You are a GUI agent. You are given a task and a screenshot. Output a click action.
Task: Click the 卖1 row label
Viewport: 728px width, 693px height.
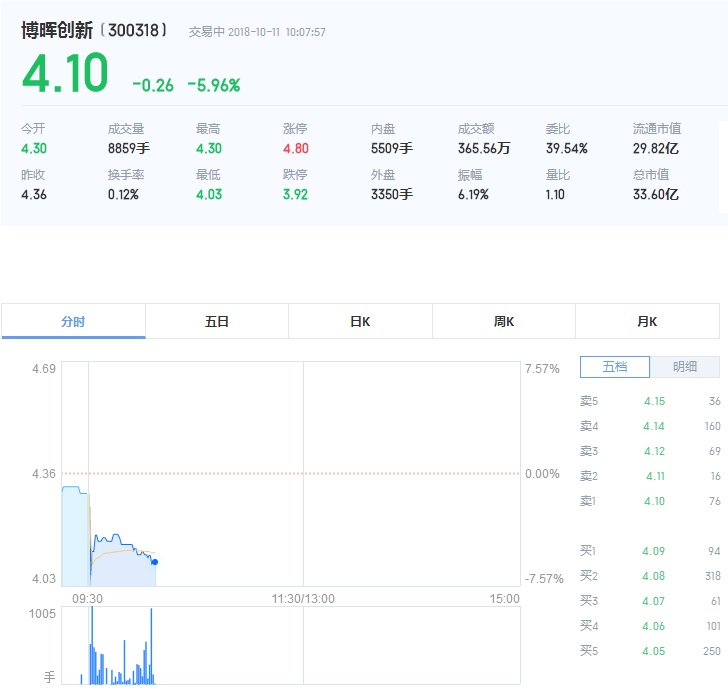pyautogui.click(x=588, y=501)
